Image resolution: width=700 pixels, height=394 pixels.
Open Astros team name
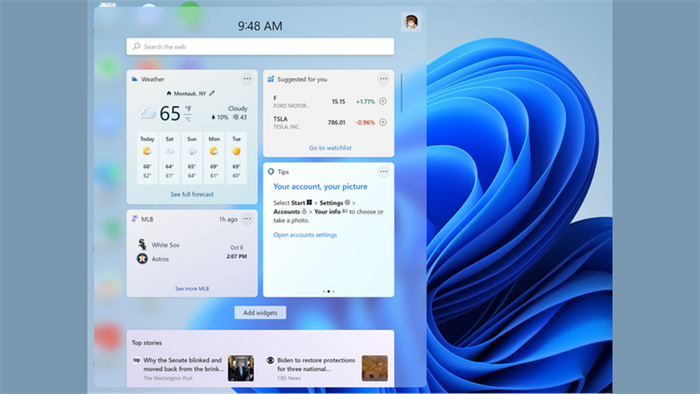[160, 259]
